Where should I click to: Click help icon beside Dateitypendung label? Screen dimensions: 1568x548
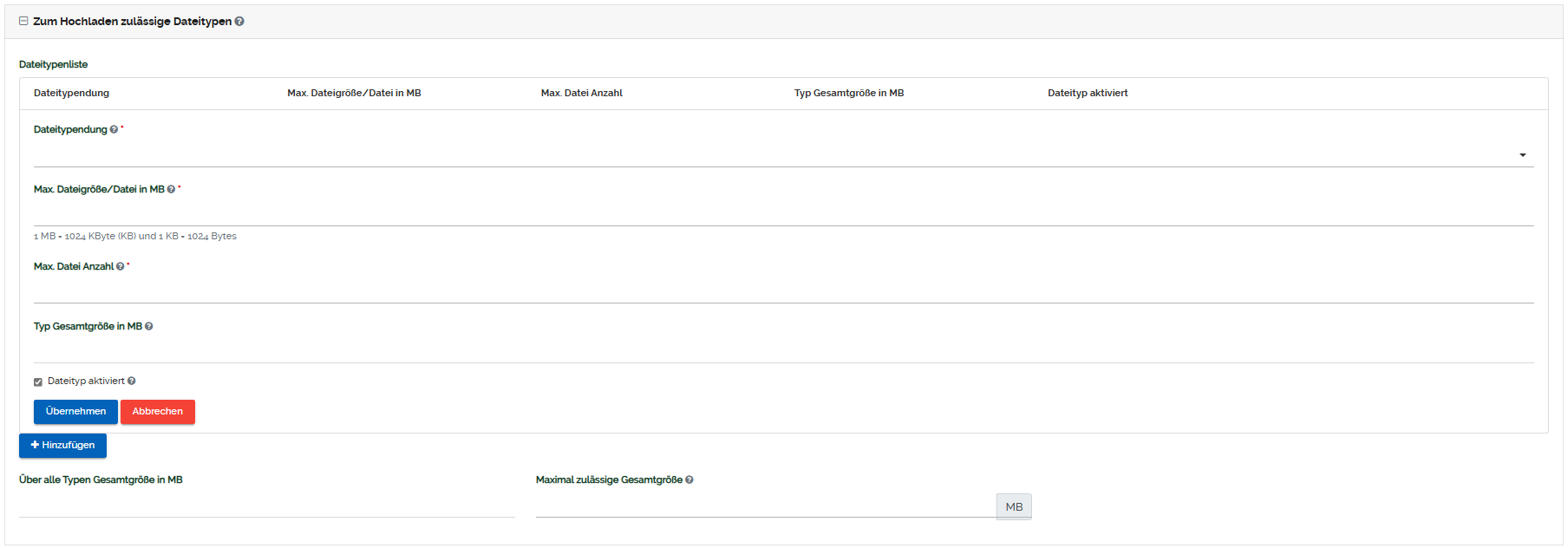point(114,130)
